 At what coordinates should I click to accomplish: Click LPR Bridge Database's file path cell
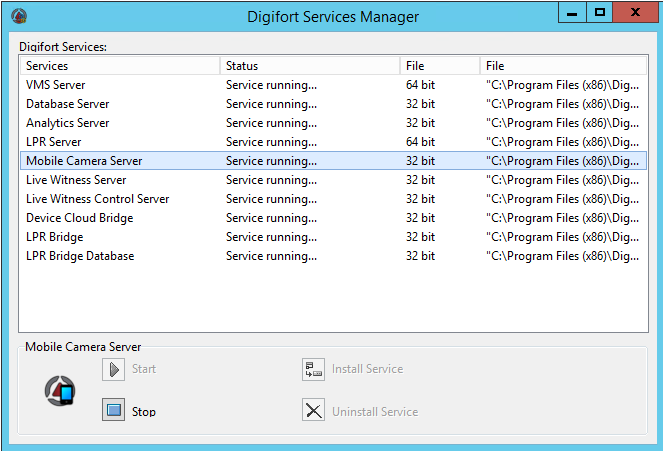pyautogui.click(x=562, y=256)
